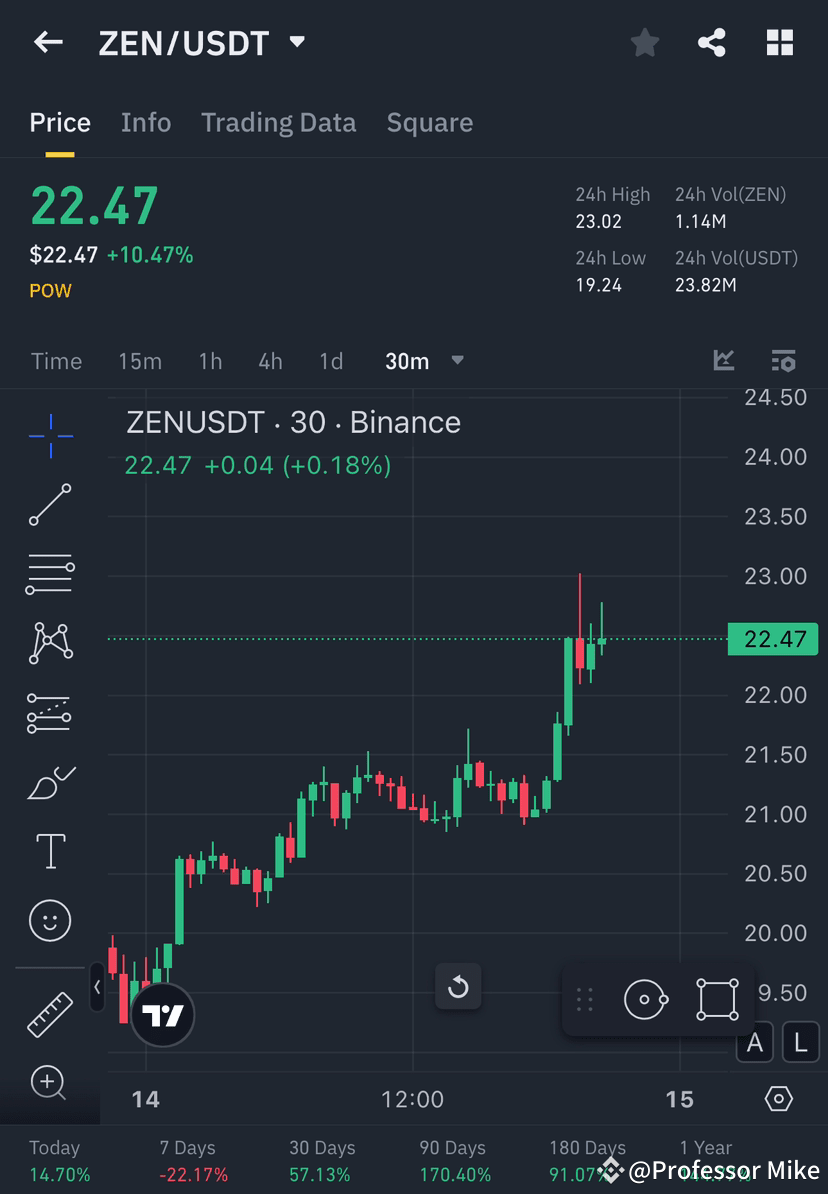Viewport: 828px width, 1194px height.
Task: Click the 22.47 price tag on the price scale
Action: click(x=773, y=639)
